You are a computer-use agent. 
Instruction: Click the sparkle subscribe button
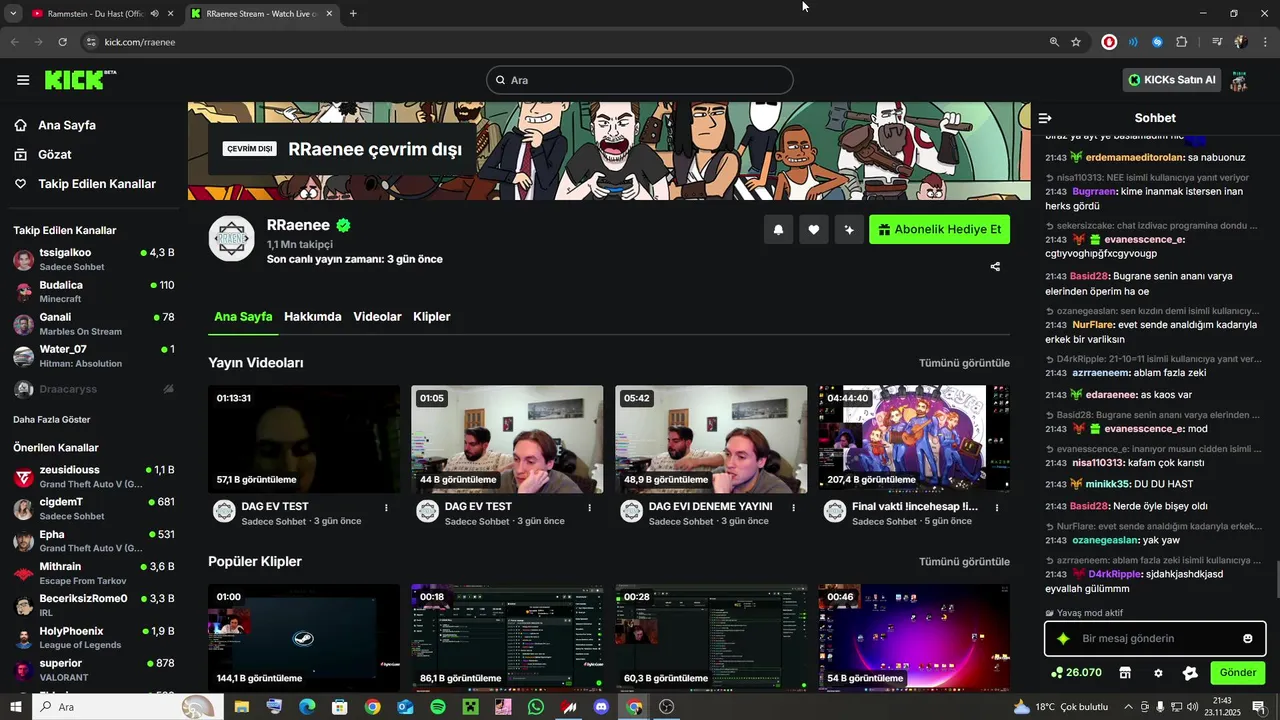[x=849, y=230]
